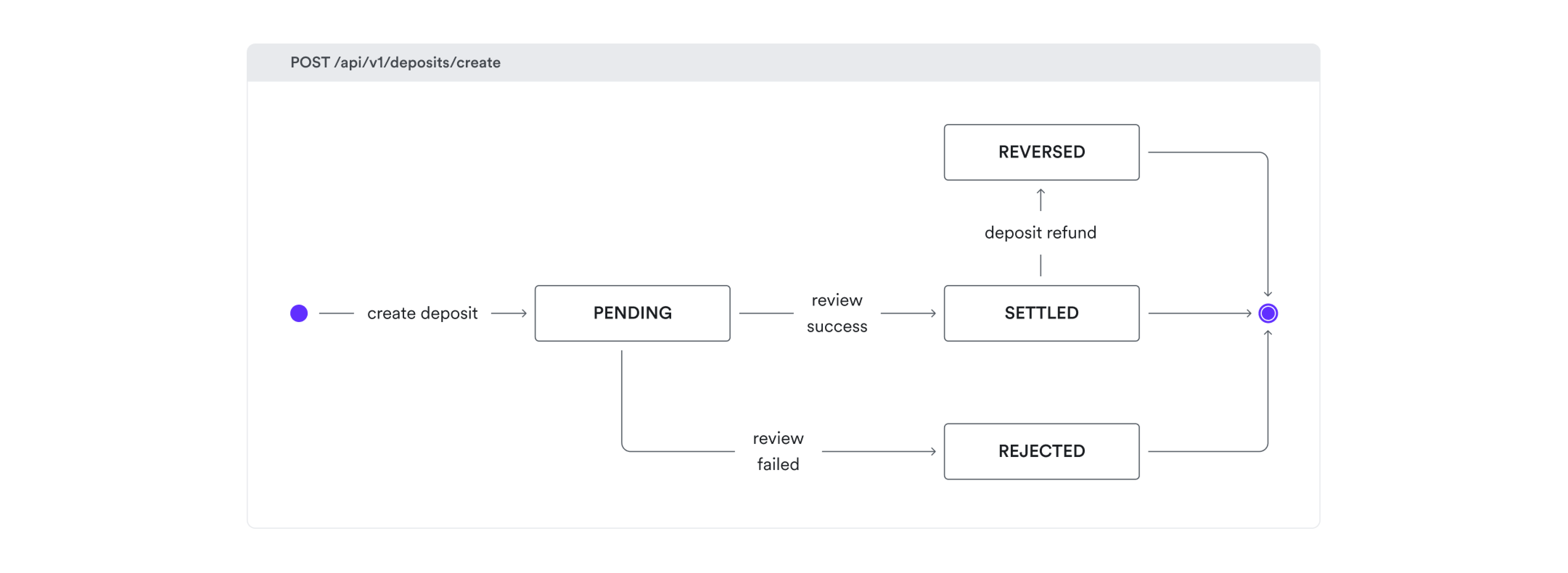Click the vertical line just above the SETTLED box
1568x573 pixels.
(x=1041, y=266)
